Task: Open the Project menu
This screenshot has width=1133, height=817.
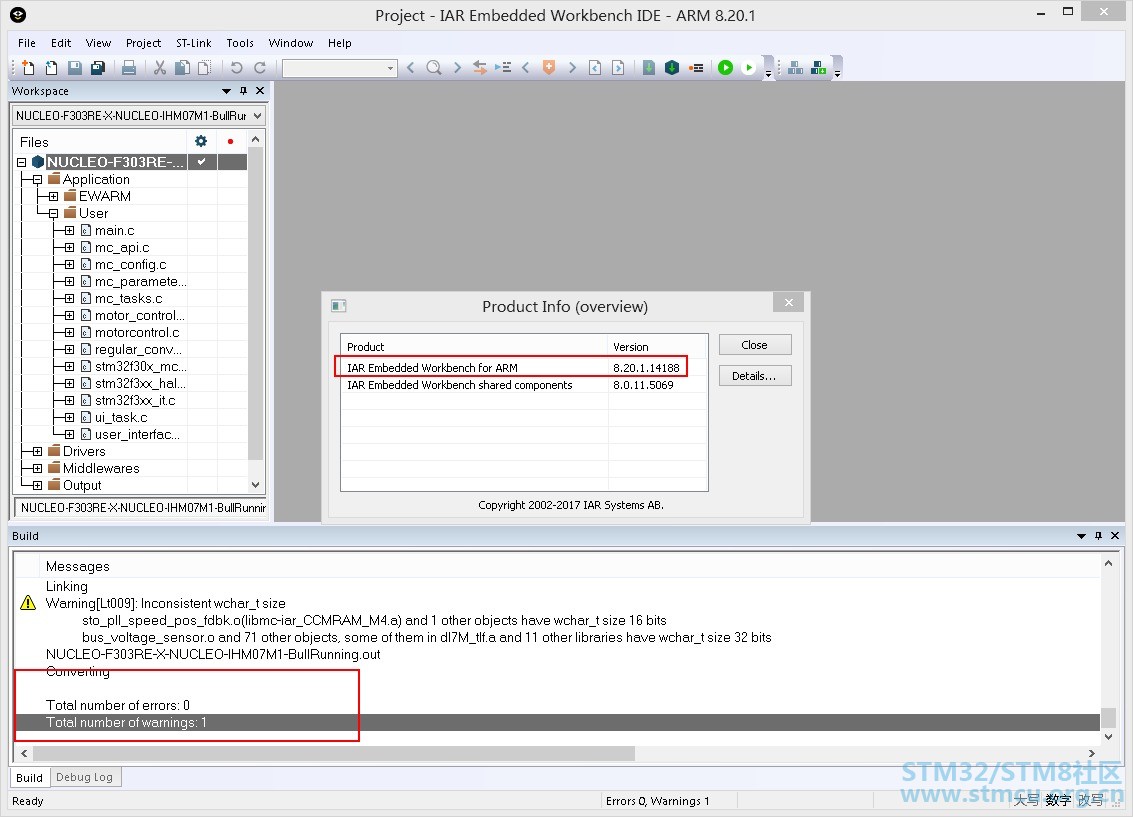Action: [143, 43]
